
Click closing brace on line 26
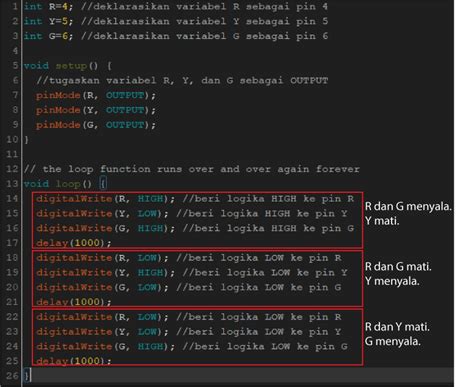click(x=28, y=376)
